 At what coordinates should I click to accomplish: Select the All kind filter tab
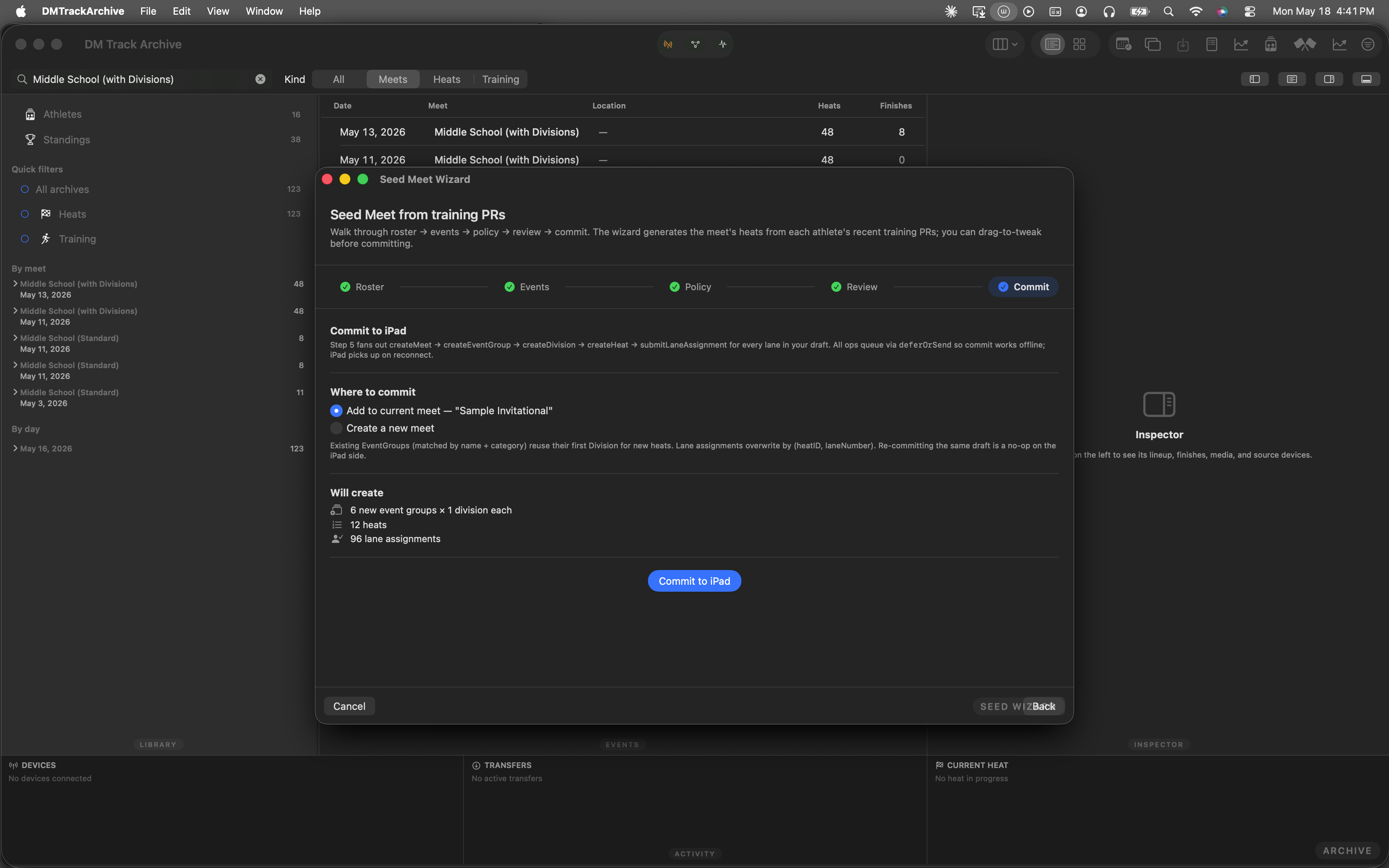click(339, 79)
